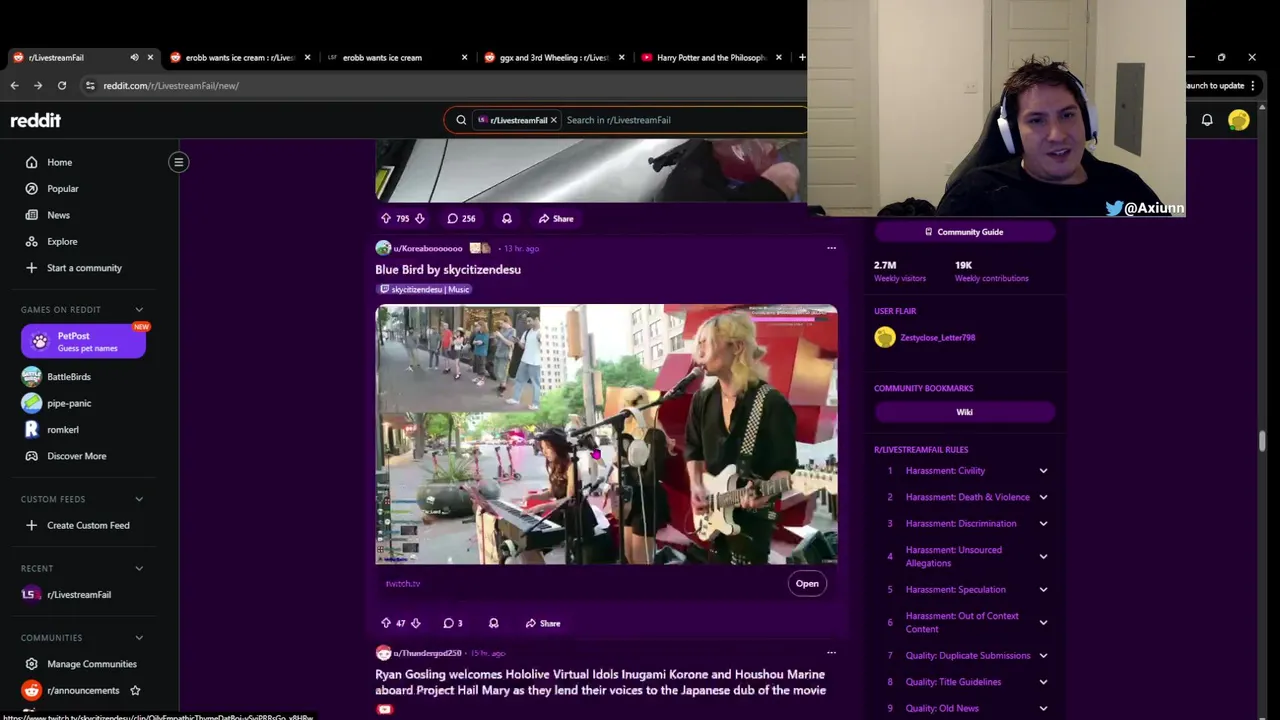Open Ryan Gosling Hololive post title
Viewport: 1280px width, 720px height.
(x=600, y=682)
